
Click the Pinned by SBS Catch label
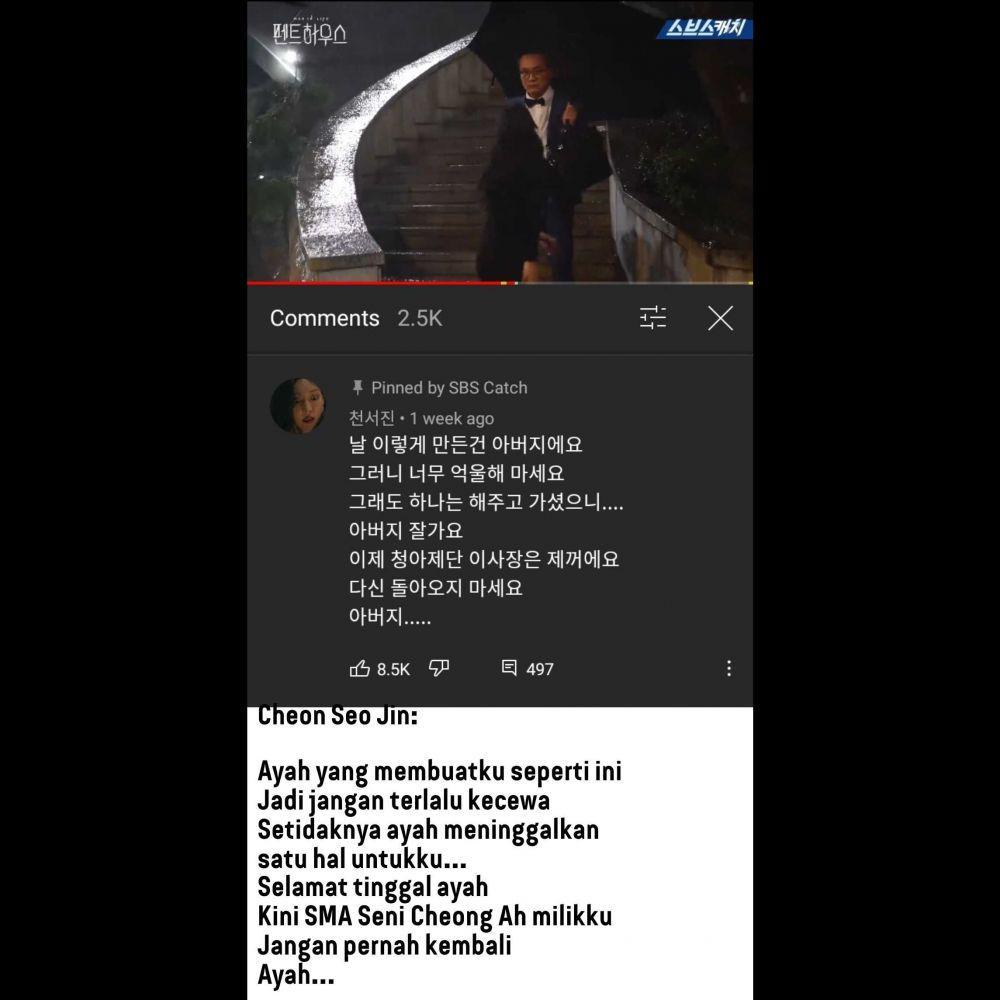[x=449, y=388]
